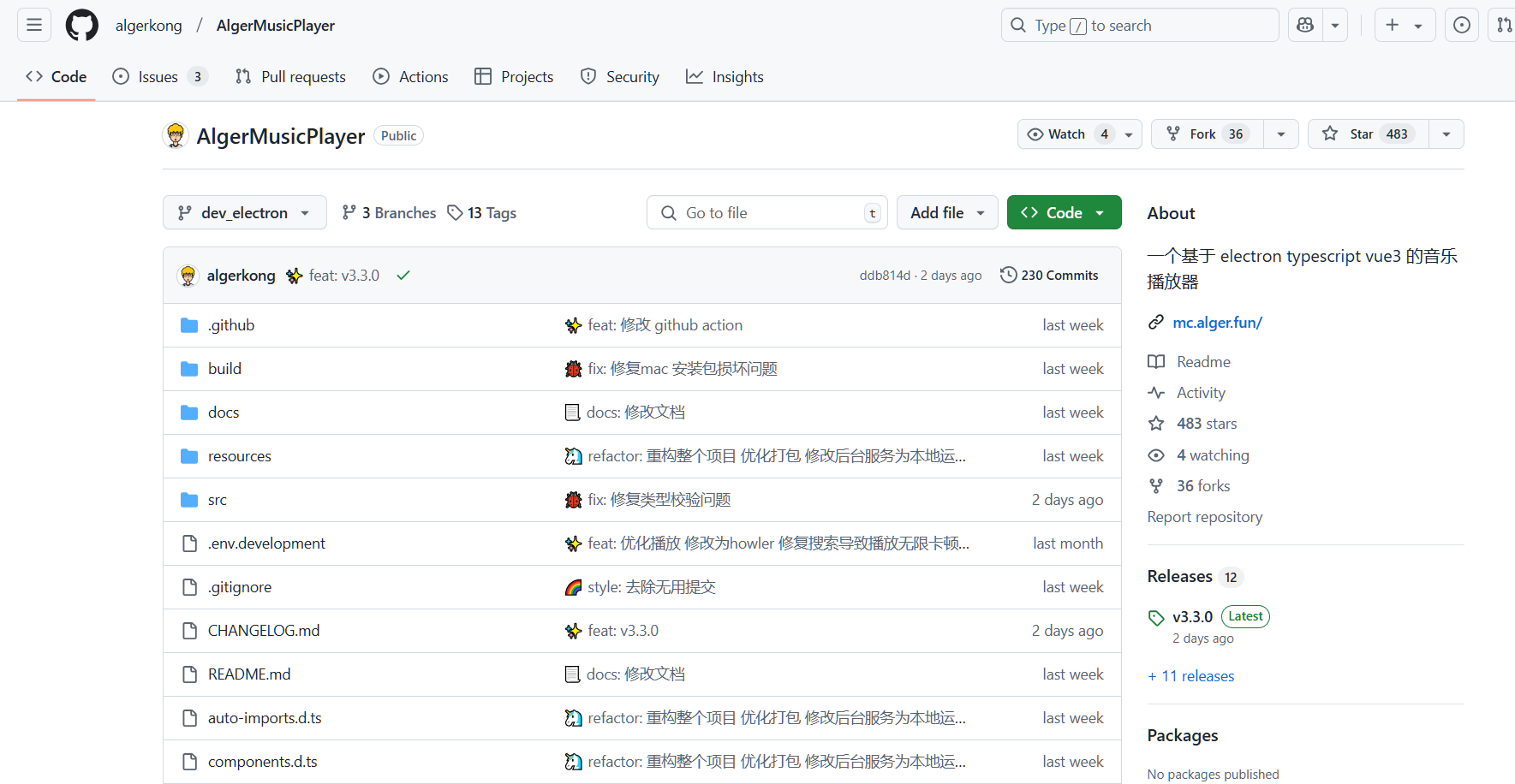Click the Go to file search field
Screen dimensions: 1515x784
[767, 212]
